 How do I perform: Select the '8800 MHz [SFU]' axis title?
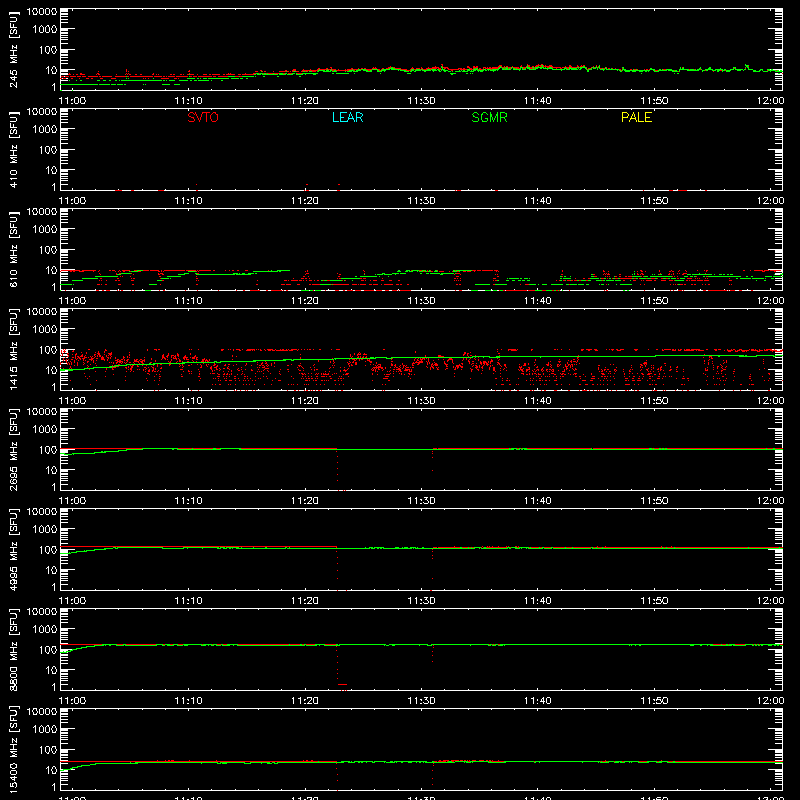[x=13, y=649]
